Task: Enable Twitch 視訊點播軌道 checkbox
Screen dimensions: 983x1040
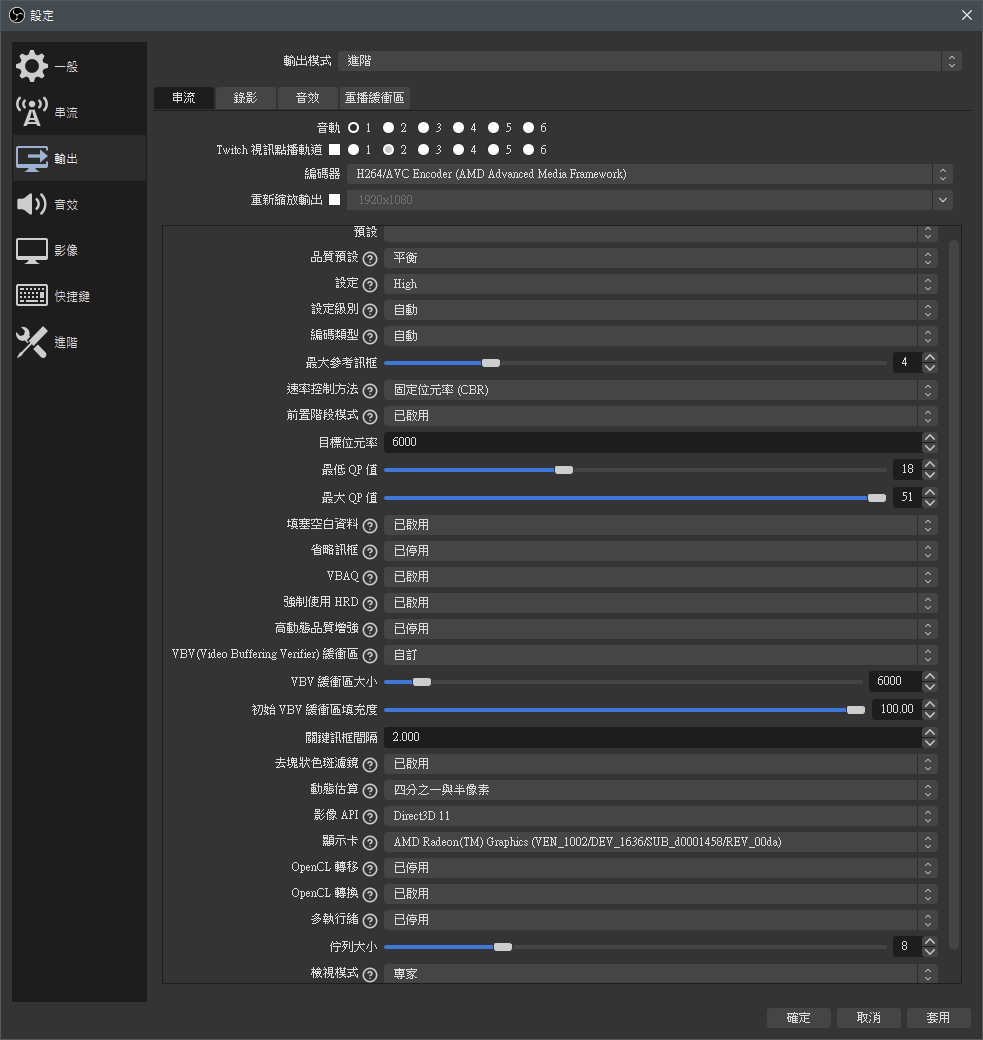Action: coord(335,149)
